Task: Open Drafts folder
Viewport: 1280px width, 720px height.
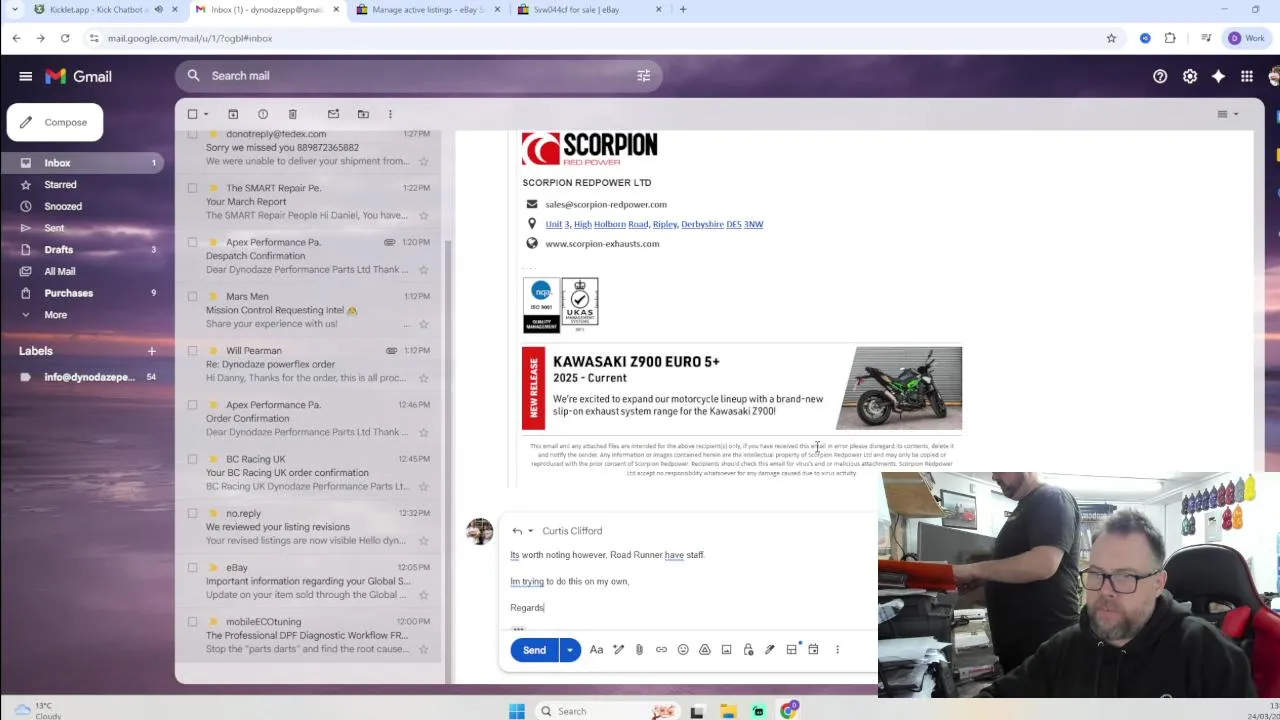Action: coord(58,250)
